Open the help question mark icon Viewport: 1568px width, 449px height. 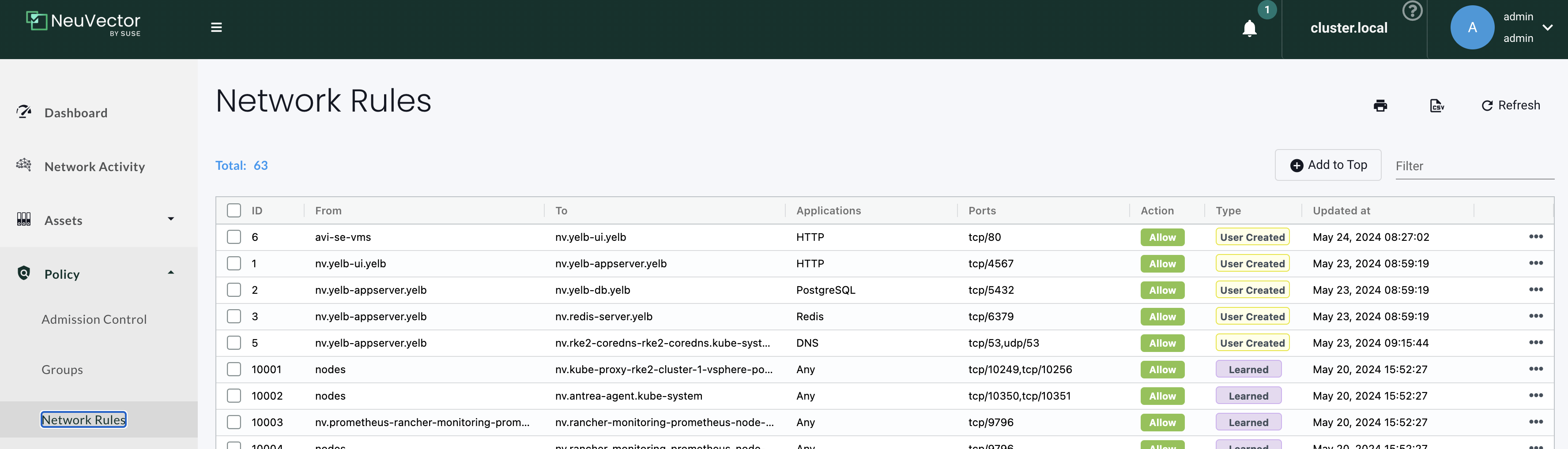click(x=1412, y=10)
